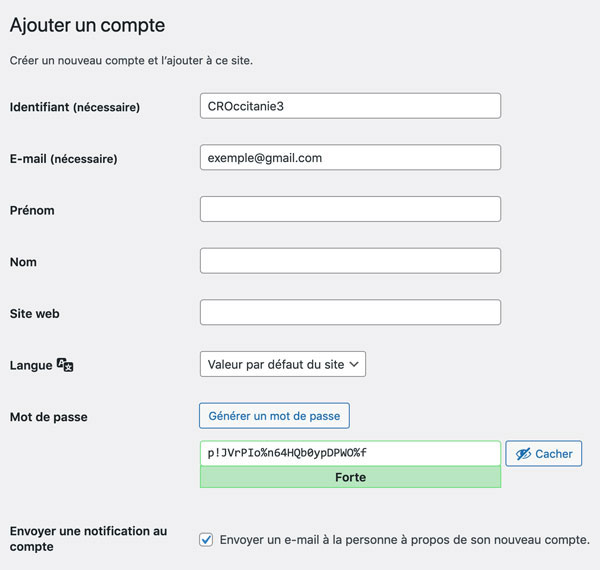The image size is (600, 570).
Task: Click the Site web label text
Action: [x=35, y=314]
